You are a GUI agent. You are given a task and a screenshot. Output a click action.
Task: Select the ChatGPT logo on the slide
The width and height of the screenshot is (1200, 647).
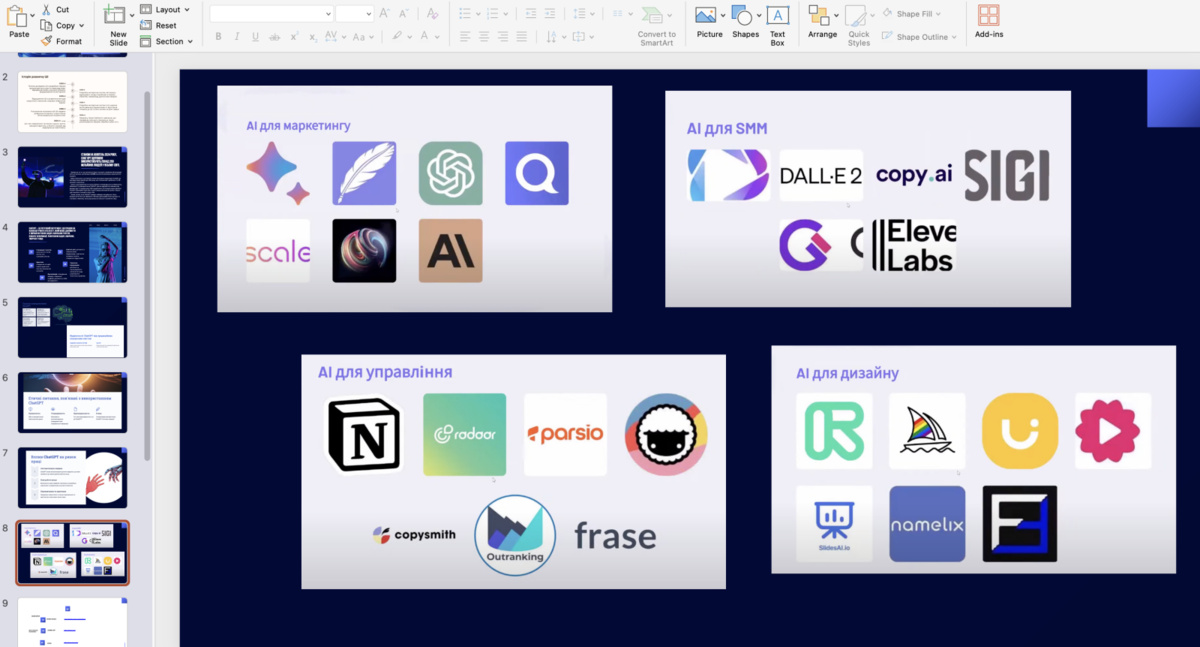pos(451,173)
